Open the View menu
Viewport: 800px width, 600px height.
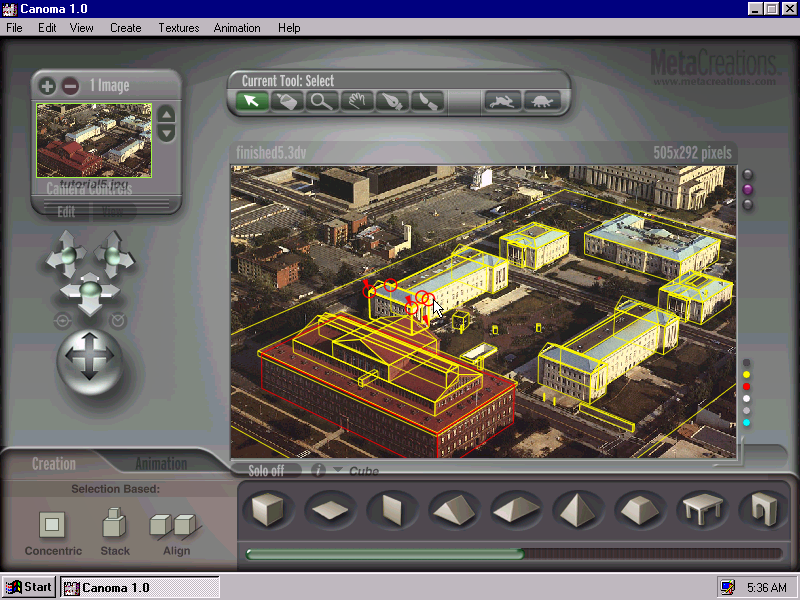click(82, 28)
